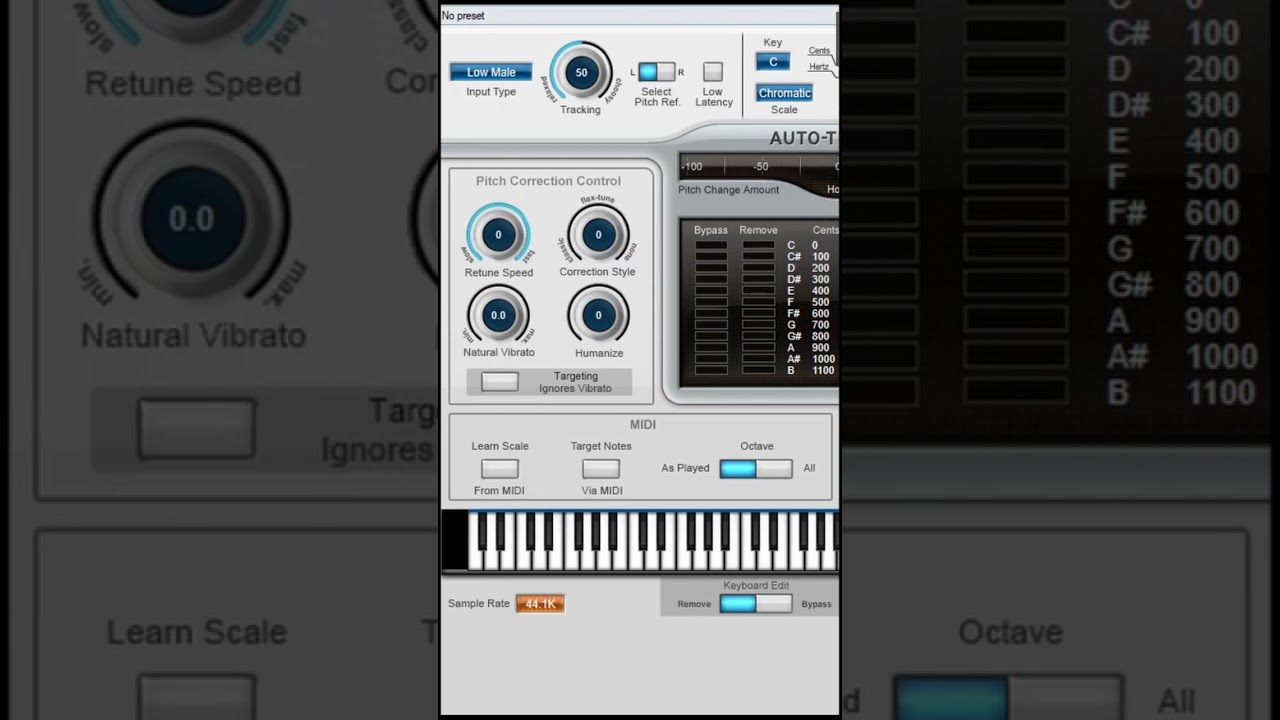Click the Natural Vibrato knob
Screen dimensions: 1280x720
point(498,315)
